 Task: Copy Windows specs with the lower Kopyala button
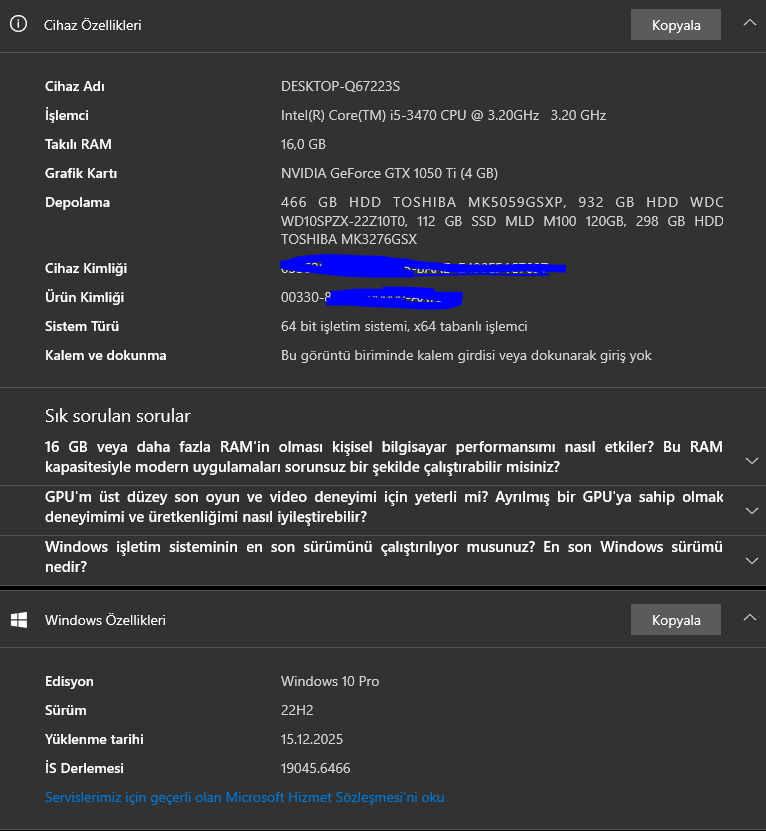tap(675, 620)
